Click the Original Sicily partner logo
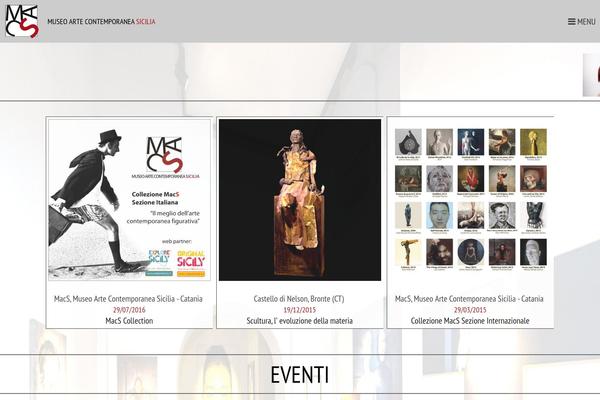The width and height of the screenshot is (600, 400). click(x=191, y=263)
